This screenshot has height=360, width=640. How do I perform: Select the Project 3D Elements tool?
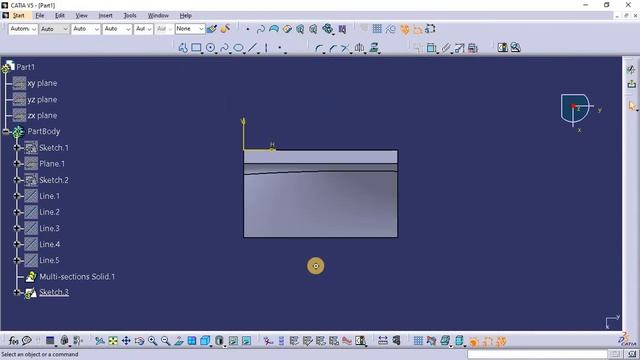point(374,48)
